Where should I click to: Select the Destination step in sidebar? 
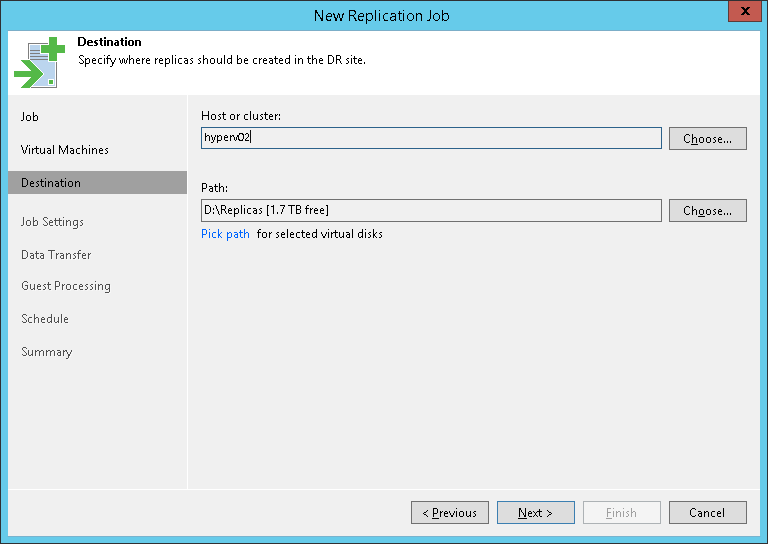pos(51,183)
